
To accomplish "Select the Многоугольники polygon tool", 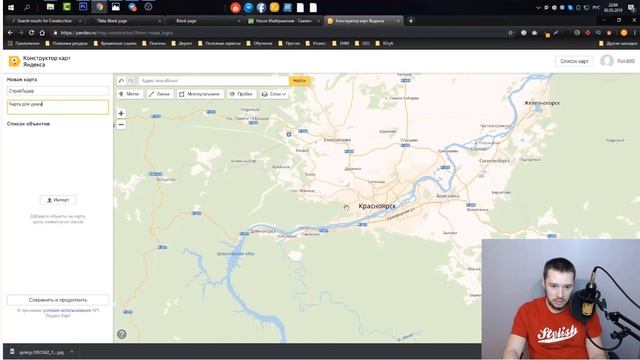I will [200, 94].
